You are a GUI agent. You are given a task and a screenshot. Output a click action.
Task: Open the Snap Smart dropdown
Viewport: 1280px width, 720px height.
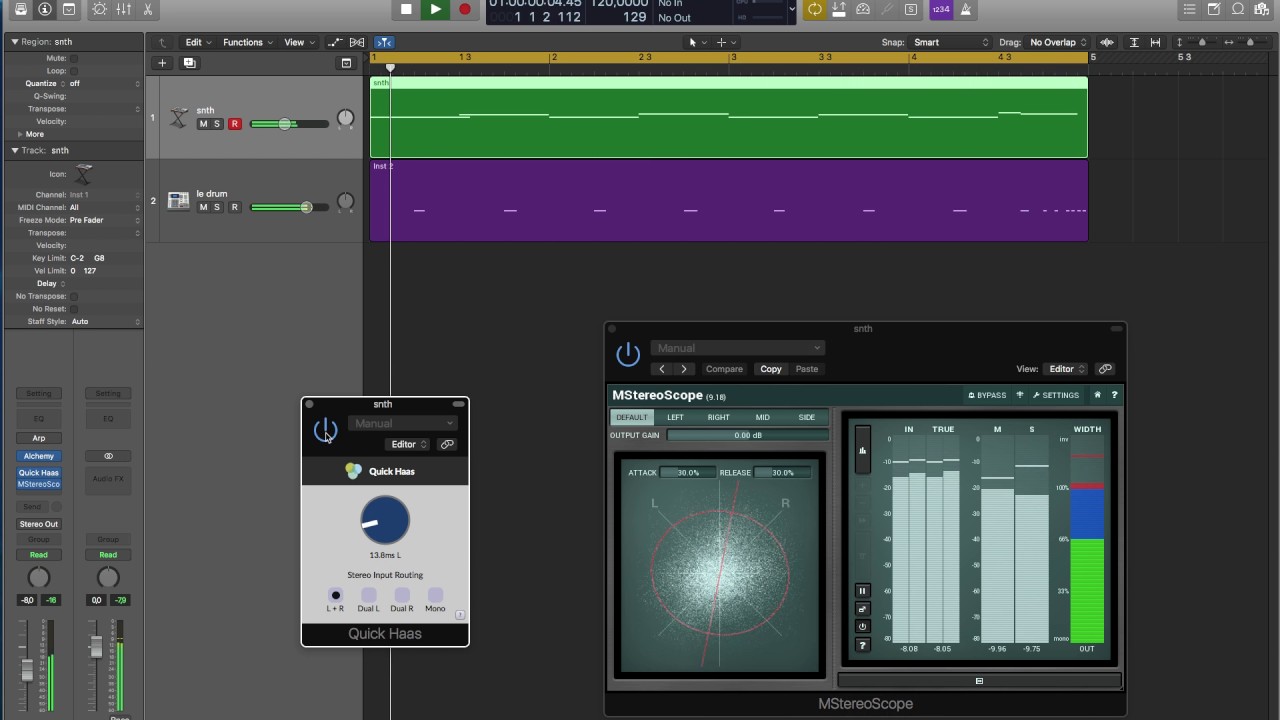[x=950, y=42]
